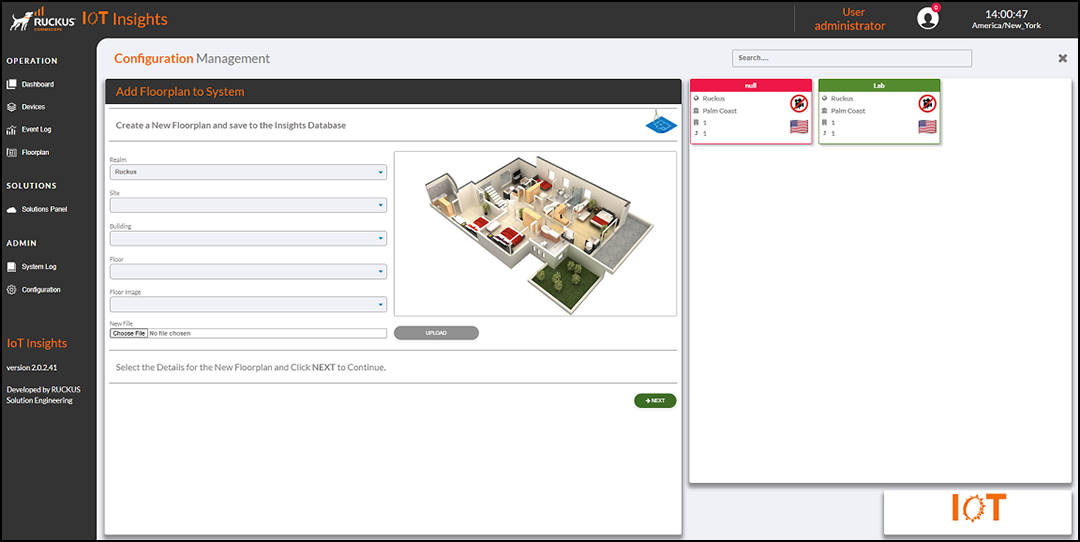Select the red null floorplan card header

coord(751,85)
